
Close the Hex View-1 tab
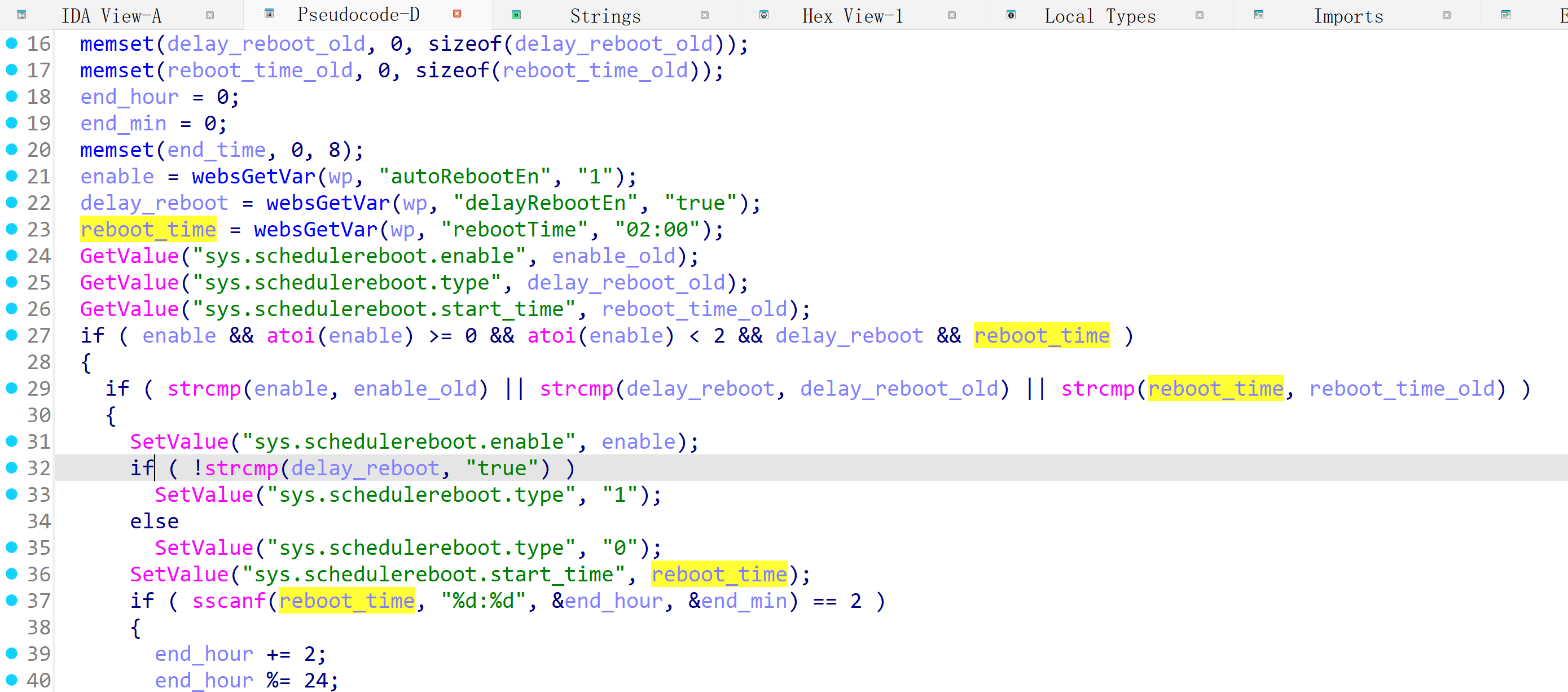(952, 15)
